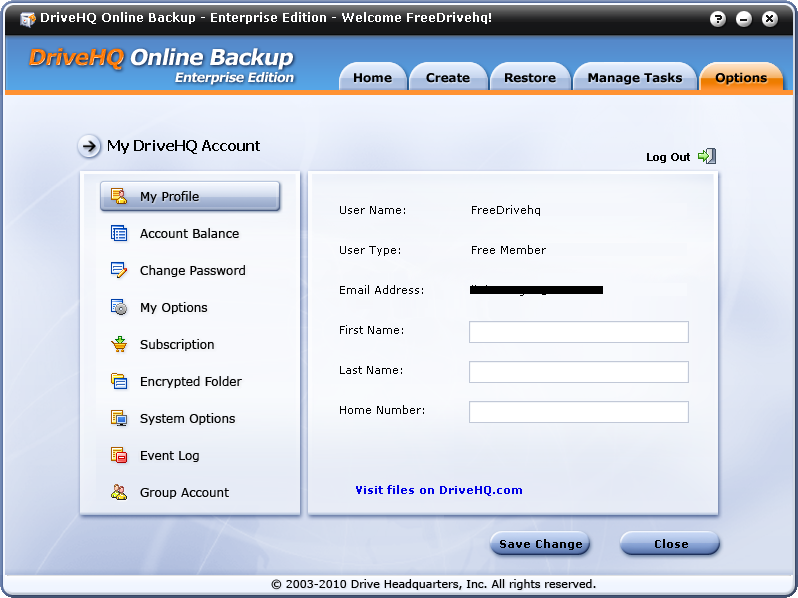The image size is (798, 598).
Task: Open the Create tab
Action: (447, 78)
